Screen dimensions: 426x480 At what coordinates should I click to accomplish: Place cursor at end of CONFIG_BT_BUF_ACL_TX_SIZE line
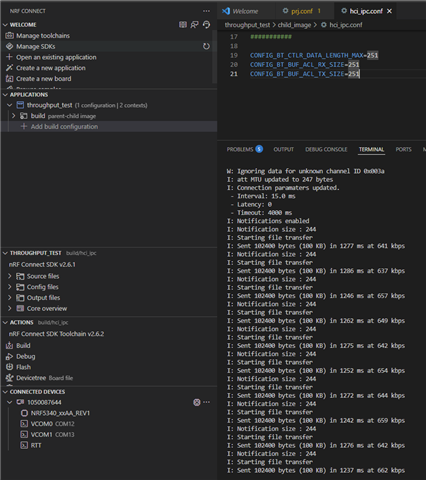coord(360,74)
